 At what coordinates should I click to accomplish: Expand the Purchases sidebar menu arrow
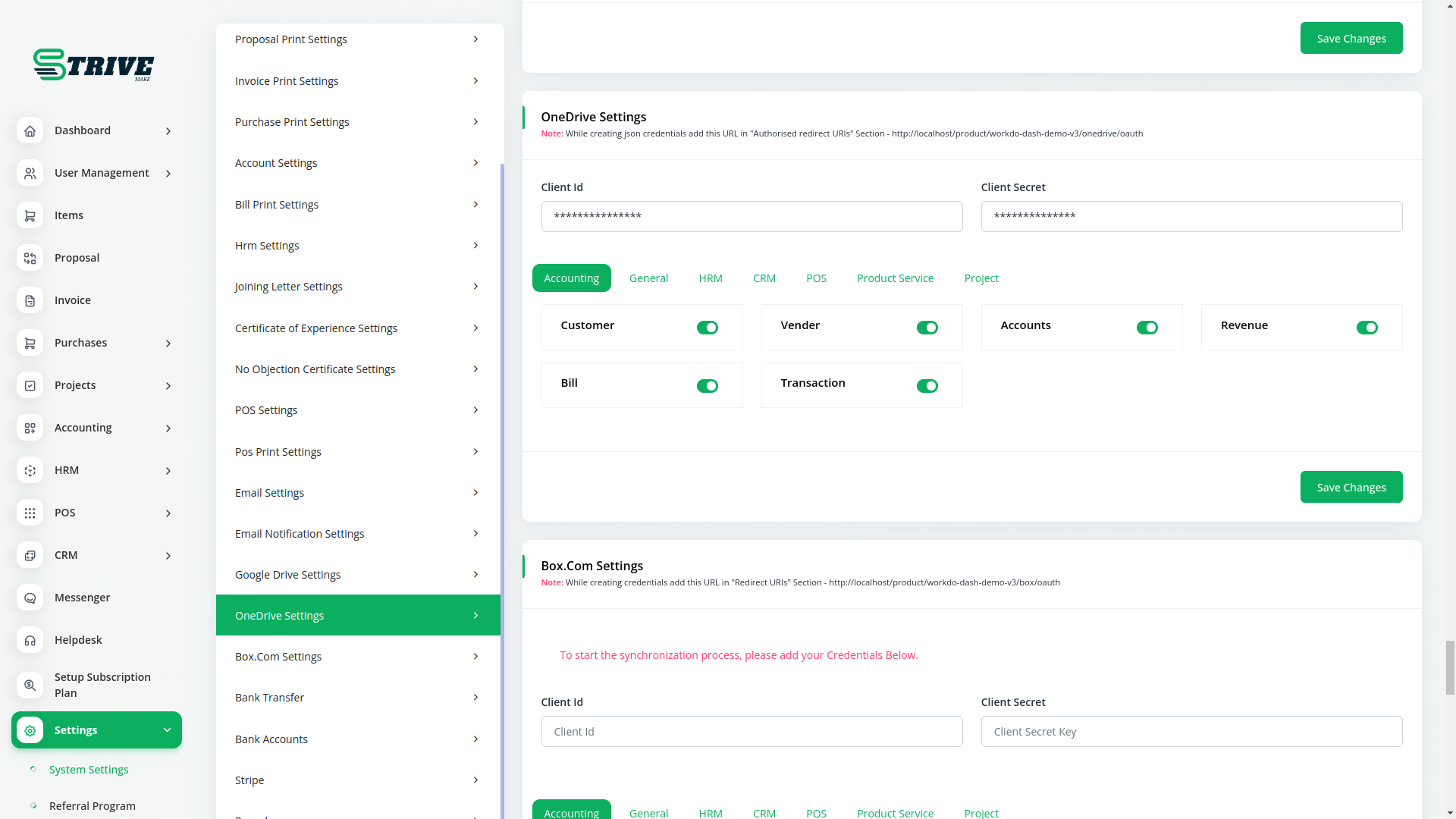[x=168, y=344]
